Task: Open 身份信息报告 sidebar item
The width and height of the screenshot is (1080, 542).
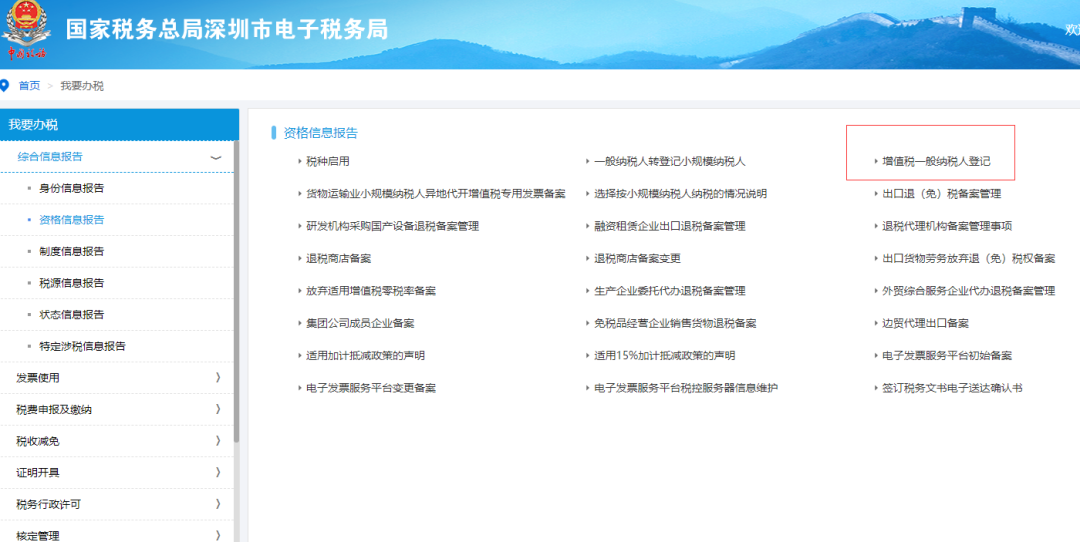Action: click(x=72, y=188)
